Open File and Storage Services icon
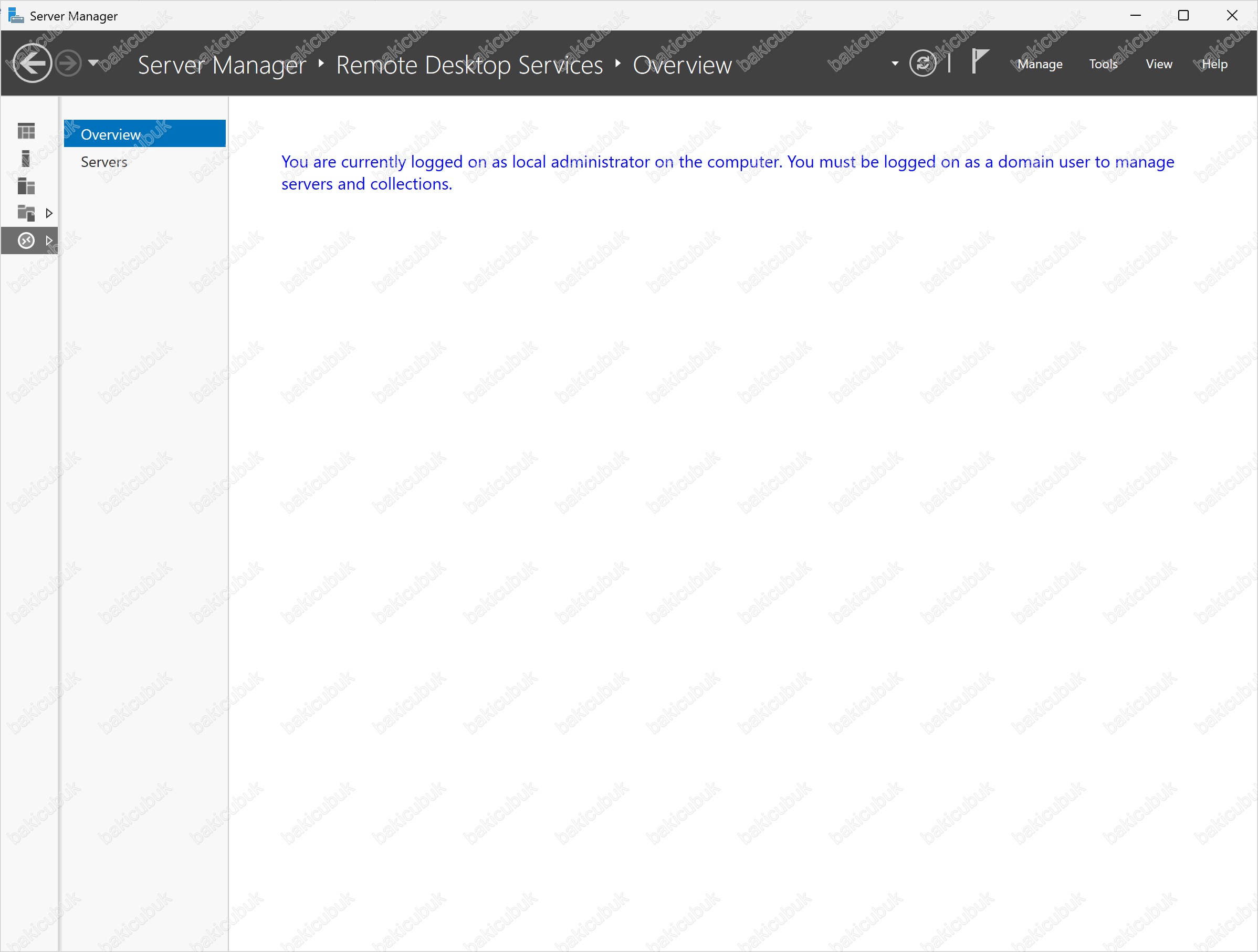 [26, 213]
